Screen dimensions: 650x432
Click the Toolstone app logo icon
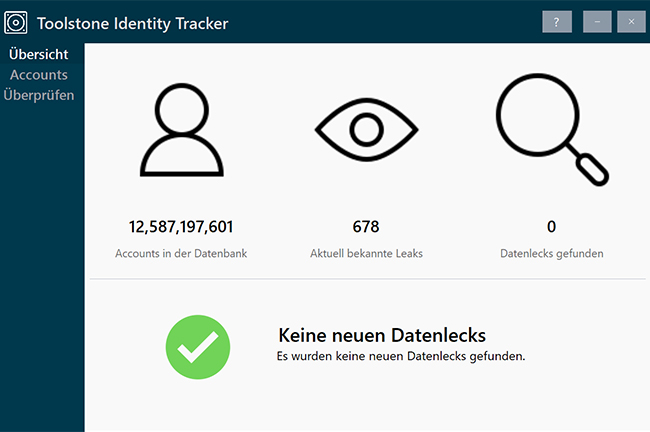pos(17,22)
